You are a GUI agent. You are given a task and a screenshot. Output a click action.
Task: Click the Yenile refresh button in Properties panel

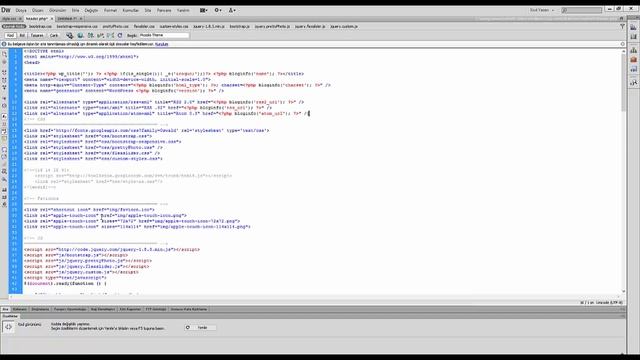coord(200,327)
